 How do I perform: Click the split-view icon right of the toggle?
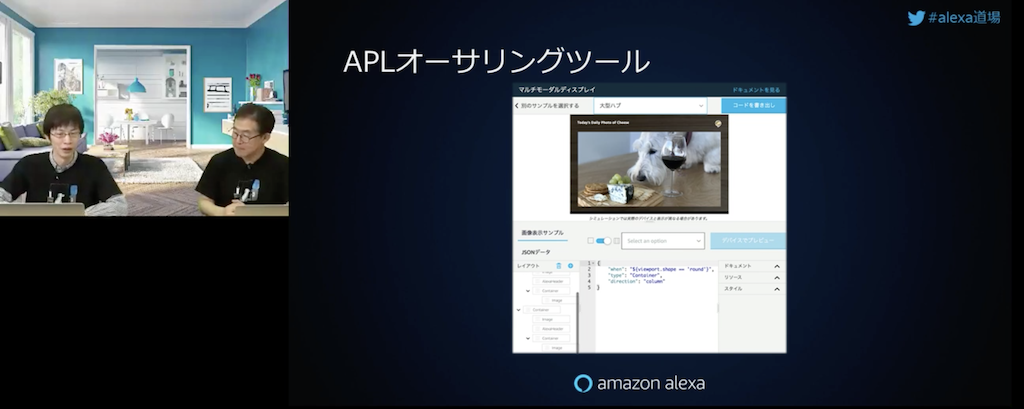[x=616, y=240]
